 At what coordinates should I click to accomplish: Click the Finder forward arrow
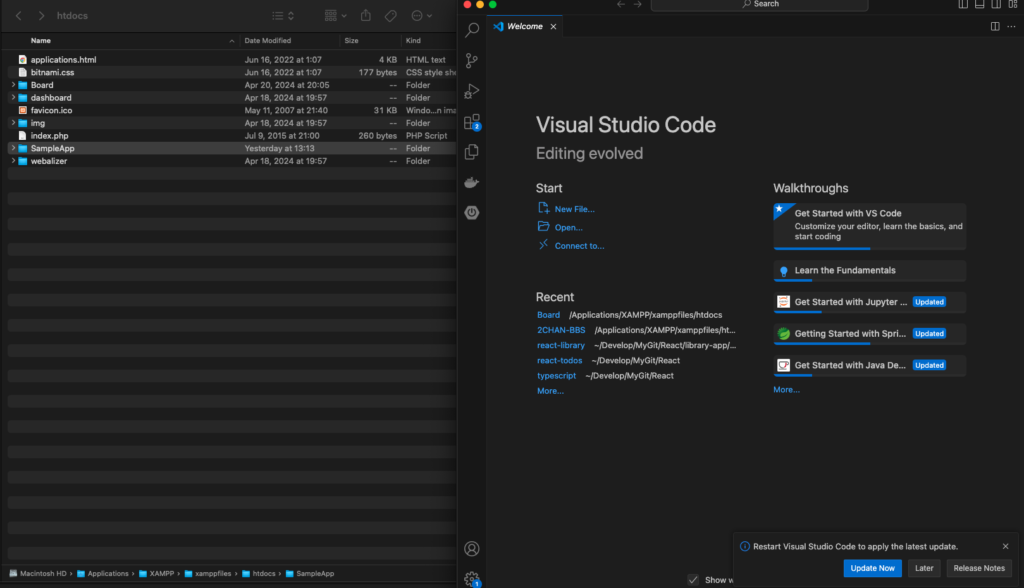click(41, 16)
